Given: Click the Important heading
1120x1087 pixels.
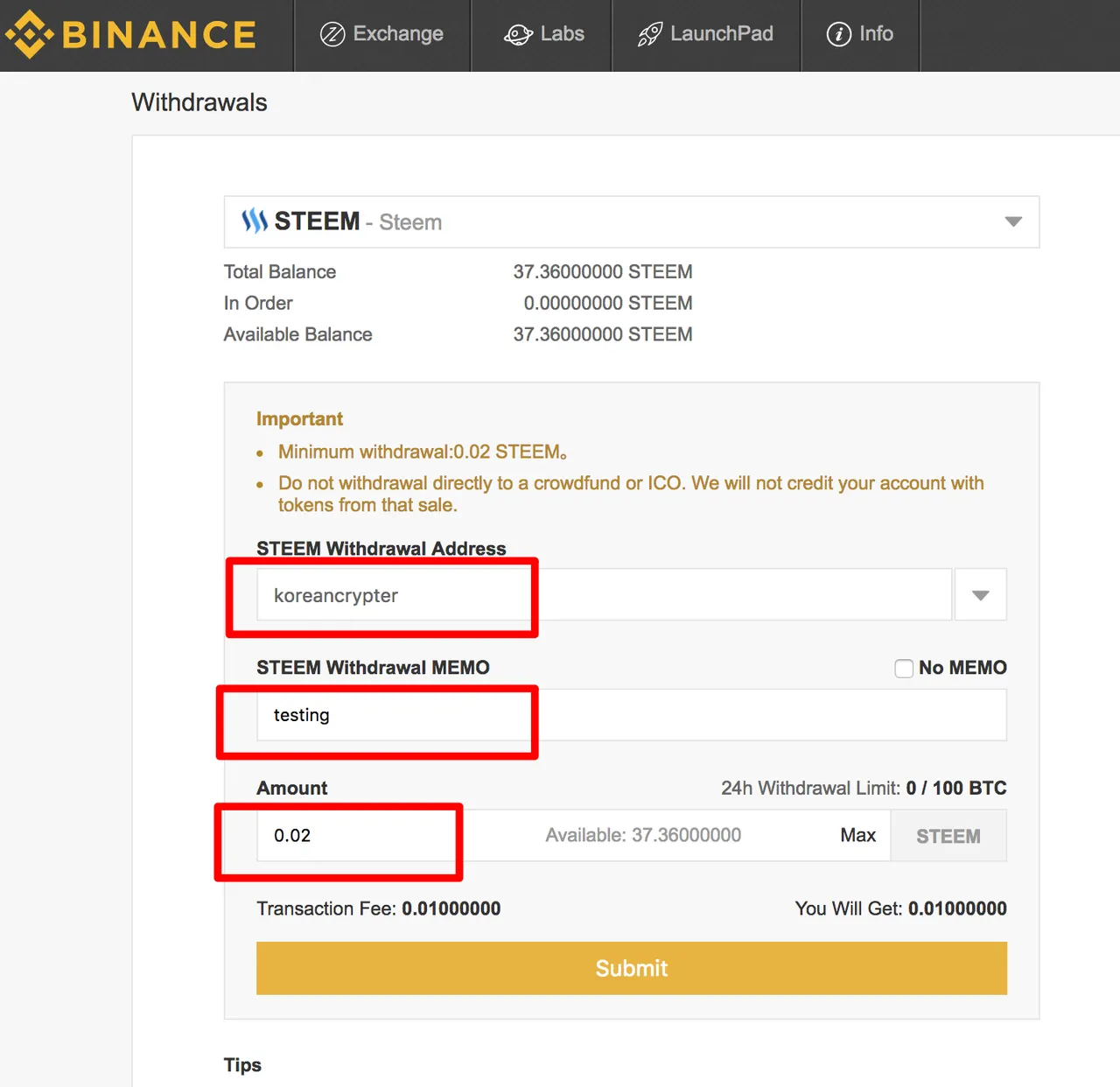Looking at the screenshot, I should pos(299,419).
